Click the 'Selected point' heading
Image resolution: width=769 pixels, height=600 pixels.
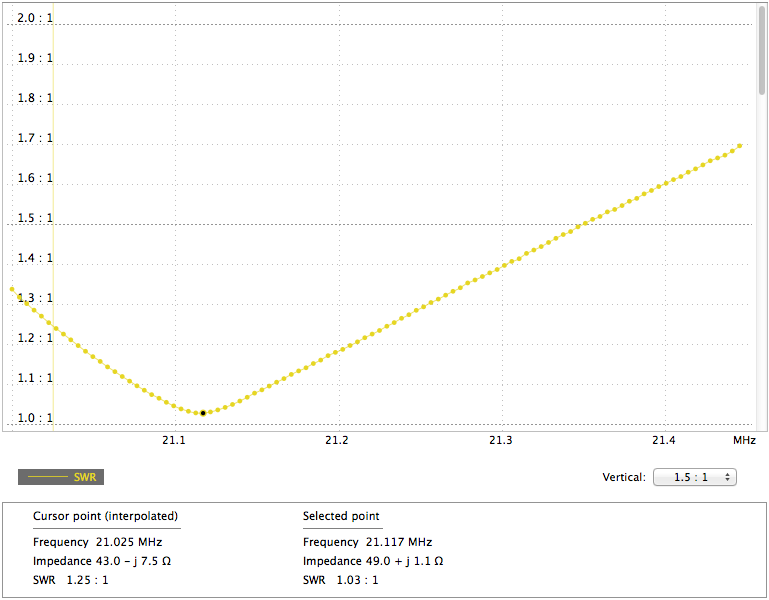(x=341, y=516)
